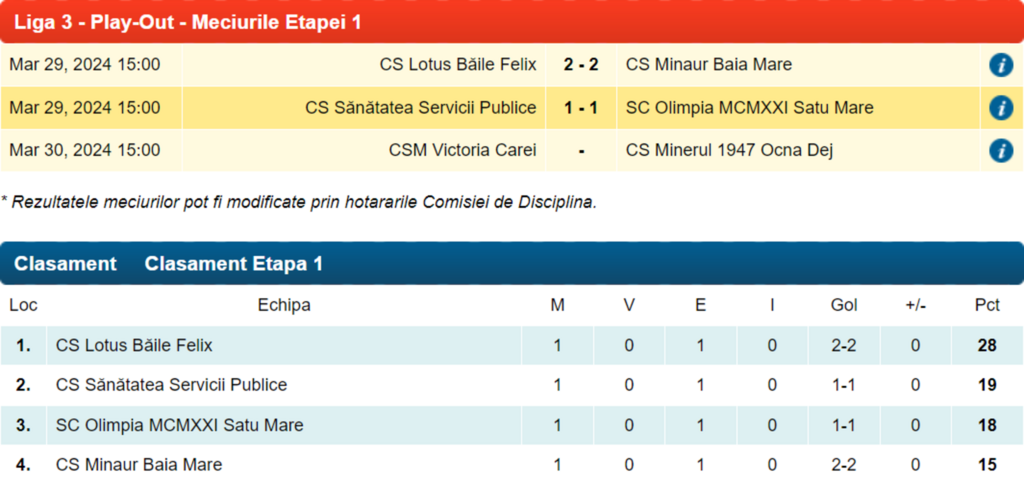This screenshot has width=1024, height=485.
Task: Click CS Minerul 1947 Ocna Dej
Action: pos(729,151)
